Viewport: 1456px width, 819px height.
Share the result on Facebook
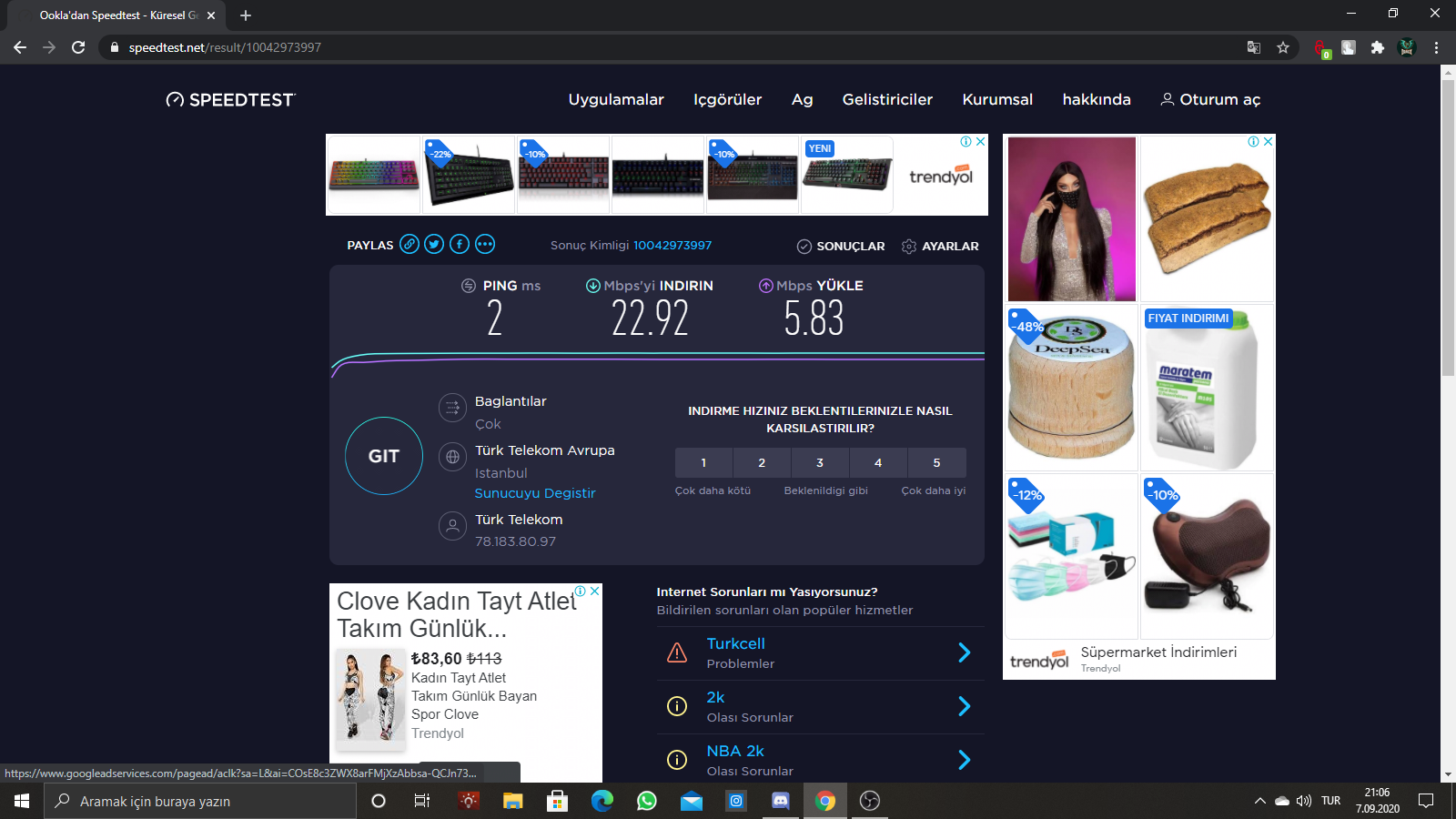pos(460,244)
